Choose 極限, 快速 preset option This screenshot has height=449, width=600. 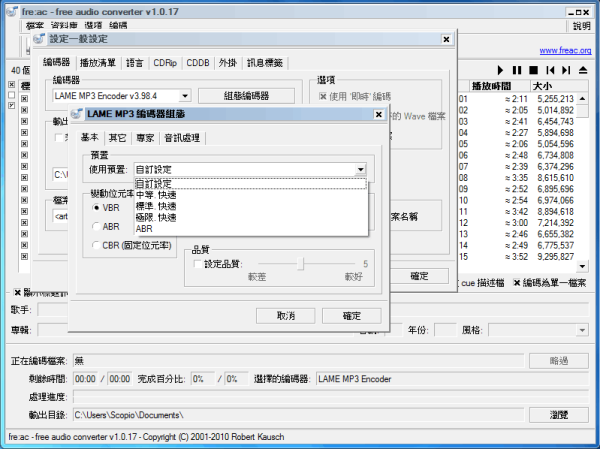251,217
